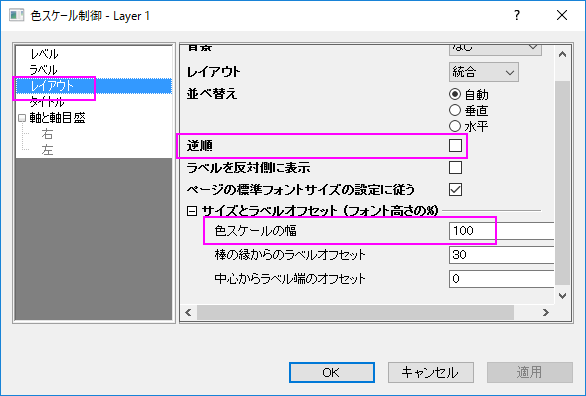Select レベル in the left tree
Image resolution: width=586 pixels, height=396 pixels.
point(44,54)
